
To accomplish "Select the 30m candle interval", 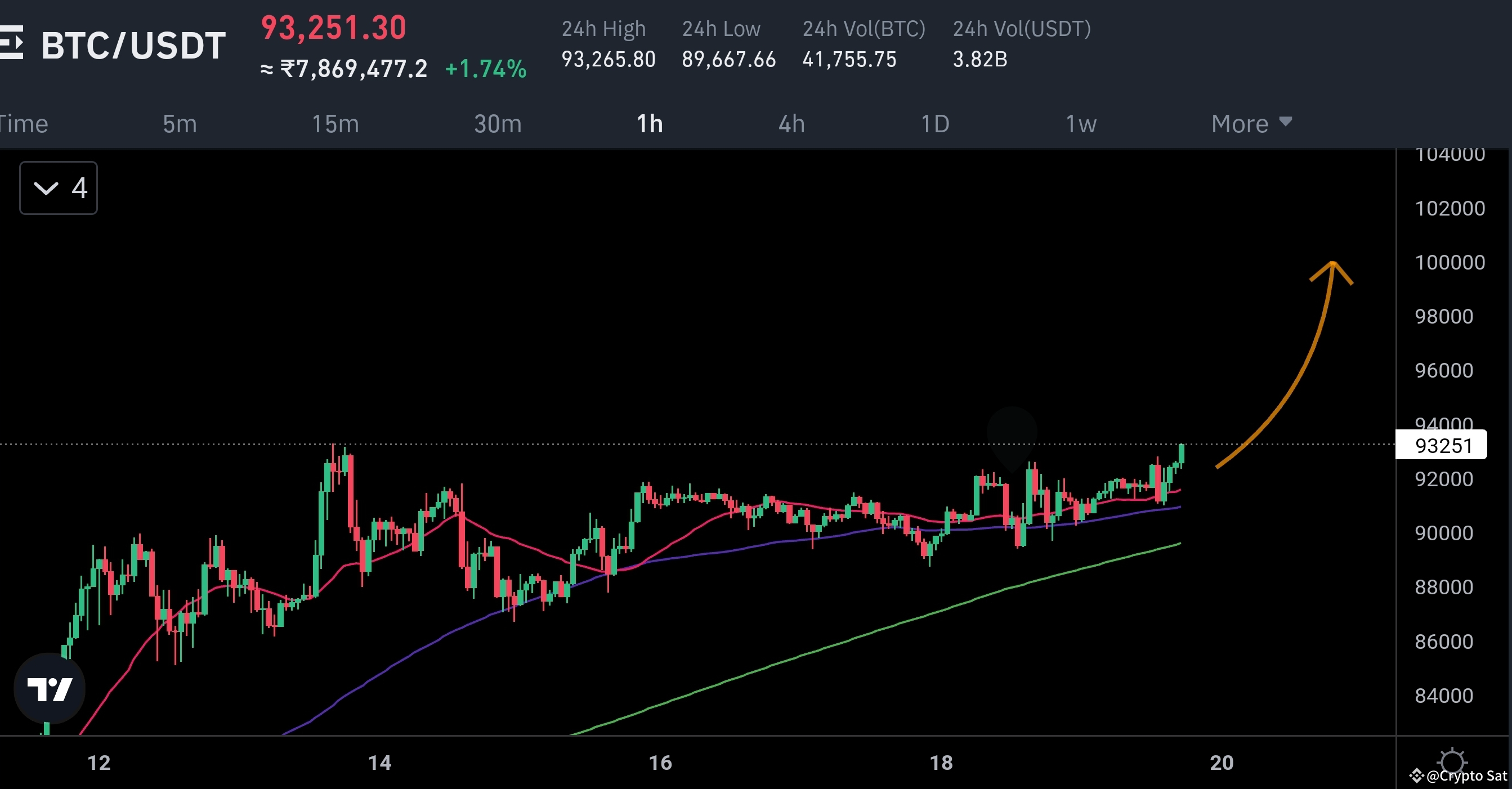I will coord(497,124).
